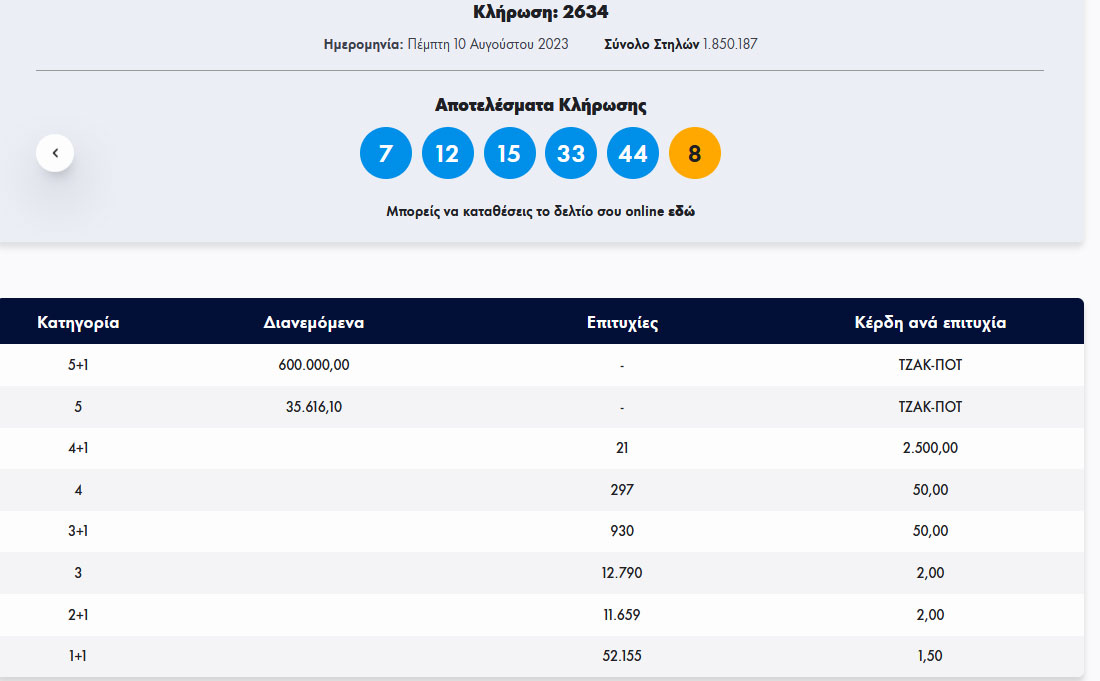Click the 'Κλήρωση: 2634' draw title
Viewport: 1100px width, 681px height.
point(540,12)
